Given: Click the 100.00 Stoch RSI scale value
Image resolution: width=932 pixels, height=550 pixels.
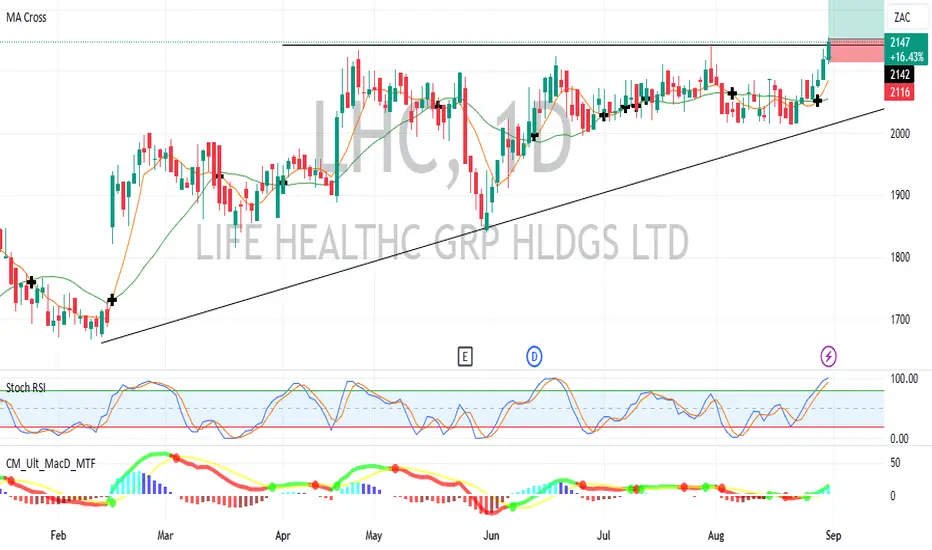Looking at the screenshot, I should (904, 379).
